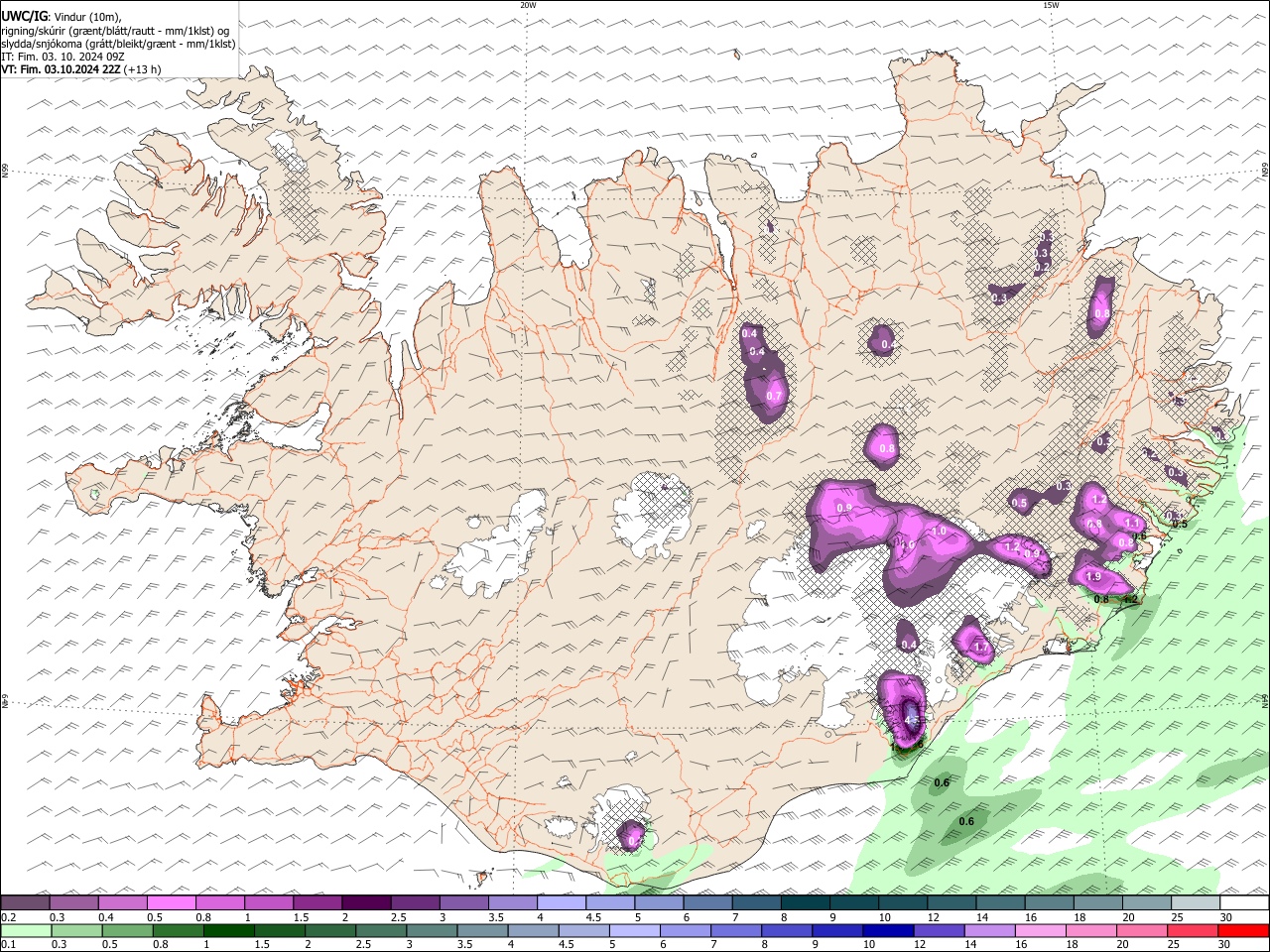Select the lower green swatch between 0.5 and 0.8

pyautogui.click(x=127, y=931)
